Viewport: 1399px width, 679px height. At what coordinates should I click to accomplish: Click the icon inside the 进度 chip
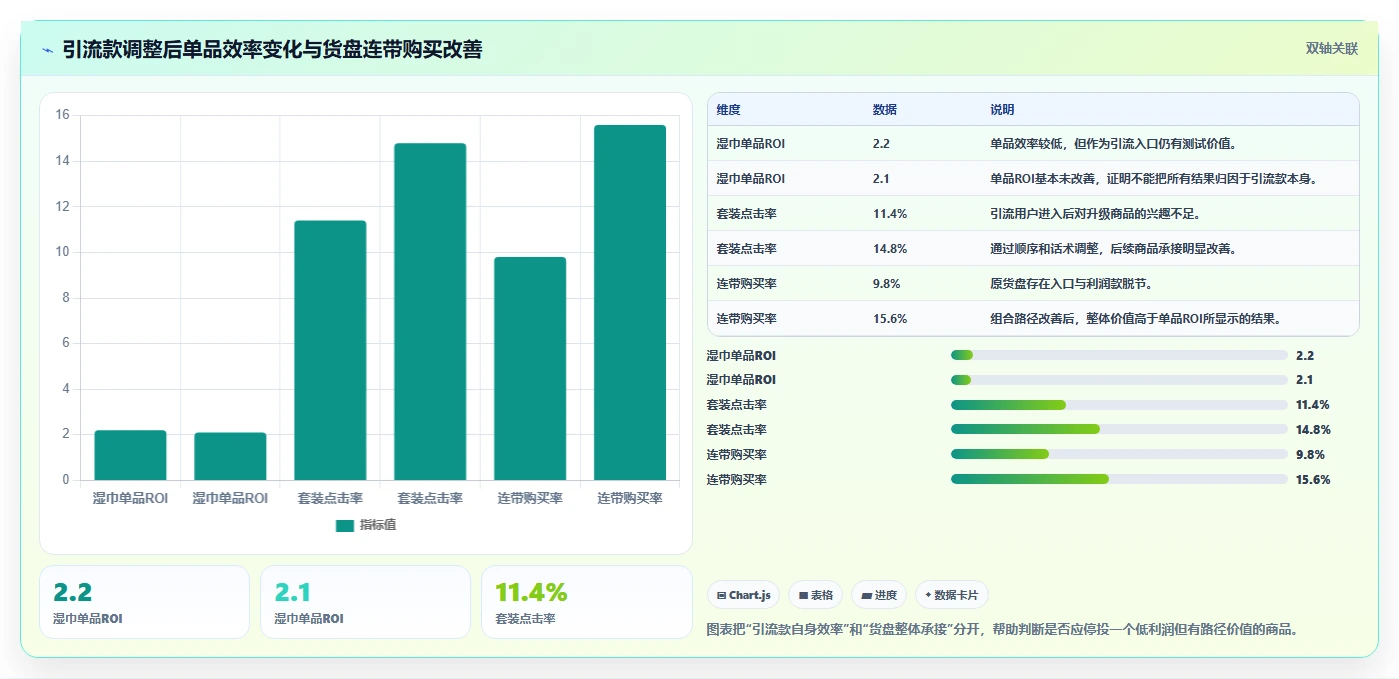pos(866,595)
